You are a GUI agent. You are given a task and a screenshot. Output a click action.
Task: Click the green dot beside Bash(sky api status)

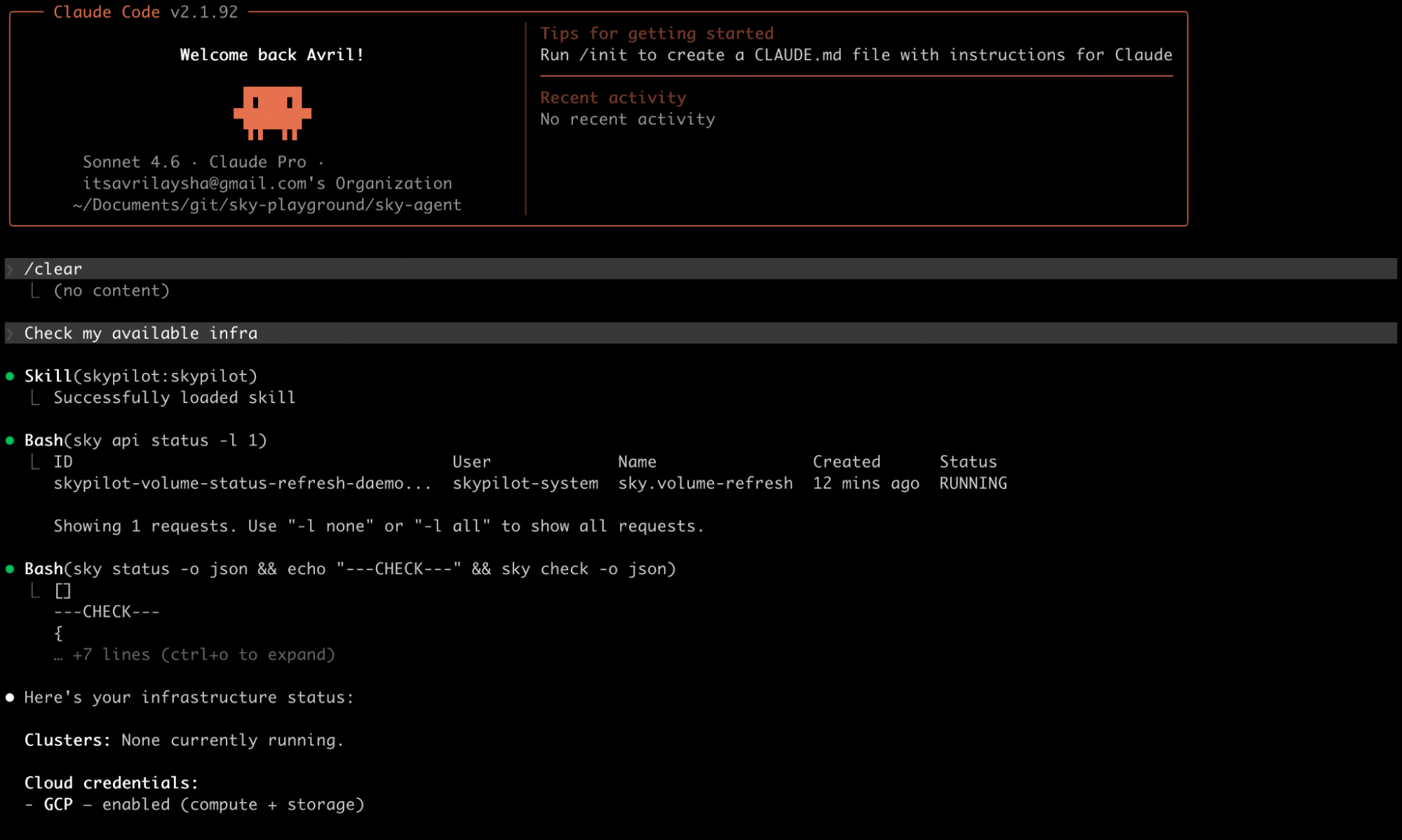pyautogui.click(x=10, y=440)
